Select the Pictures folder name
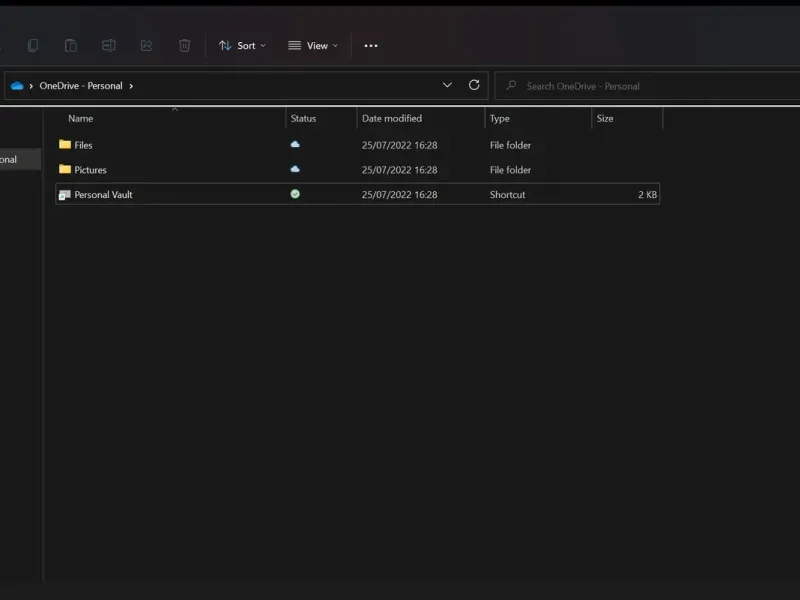Image resolution: width=800 pixels, height=600 pixels. pos(90,170)
